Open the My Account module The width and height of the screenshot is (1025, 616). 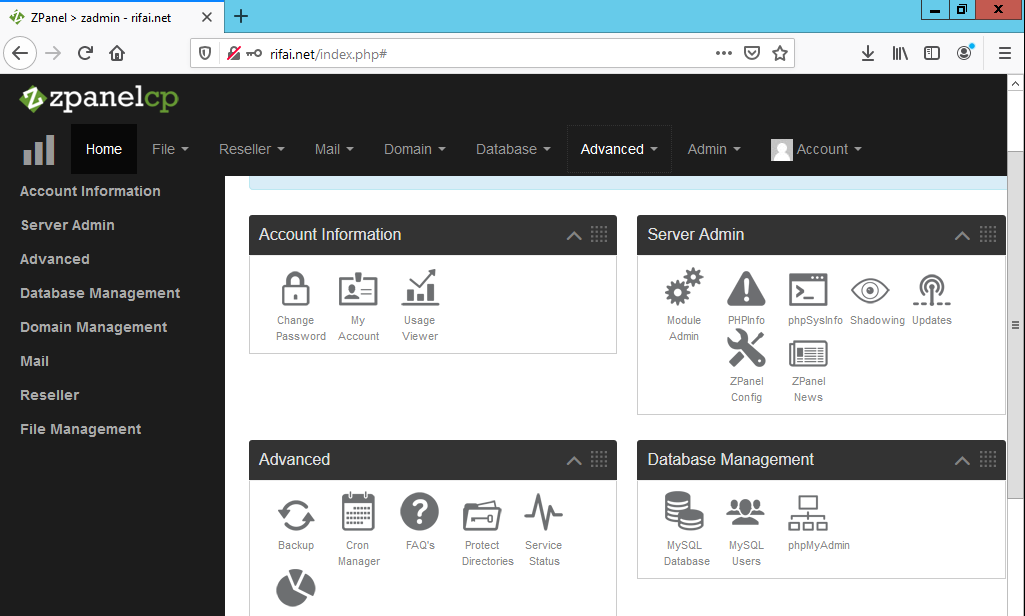click(358, 289)
